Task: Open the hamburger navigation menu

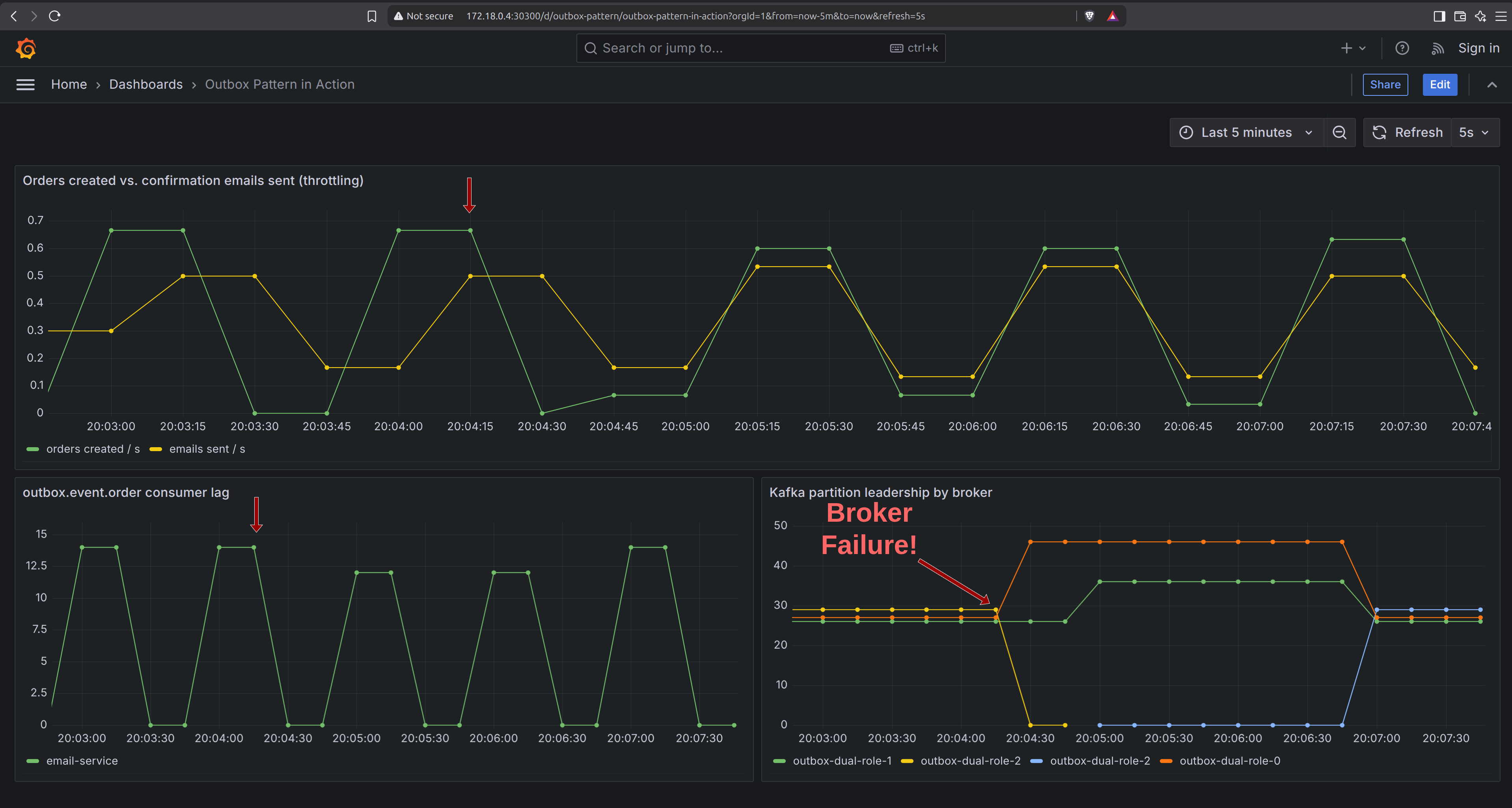Action: pyautogui.click(x=25, y=84)
